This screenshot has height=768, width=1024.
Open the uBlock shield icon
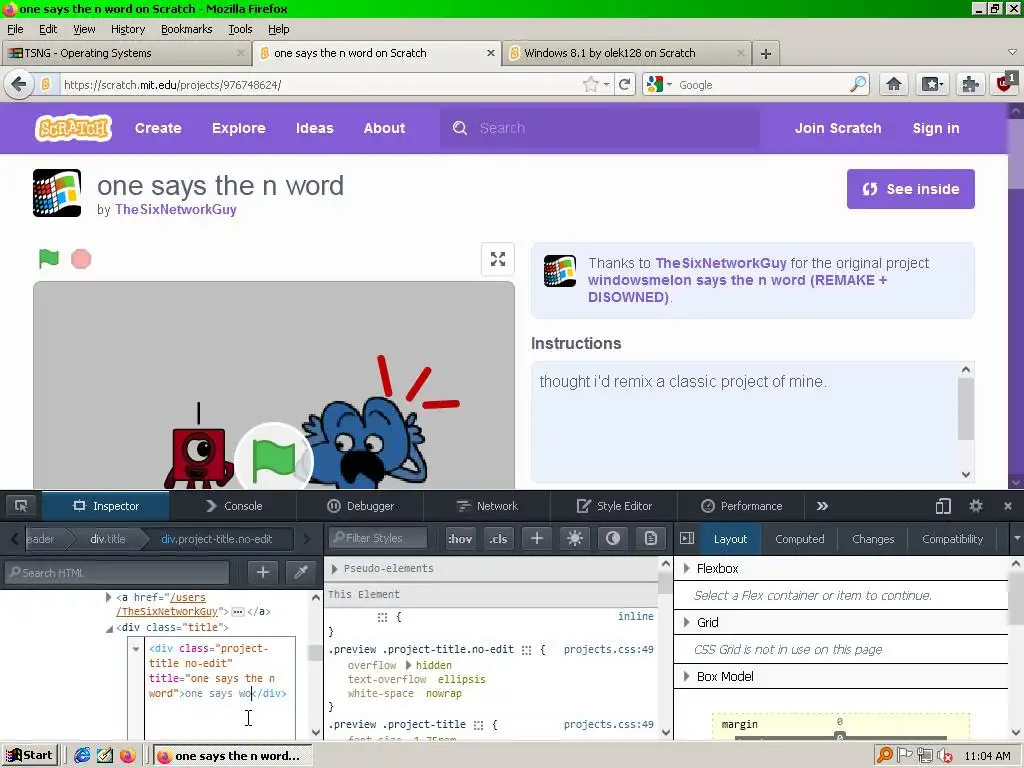(x=1006, y=83)
